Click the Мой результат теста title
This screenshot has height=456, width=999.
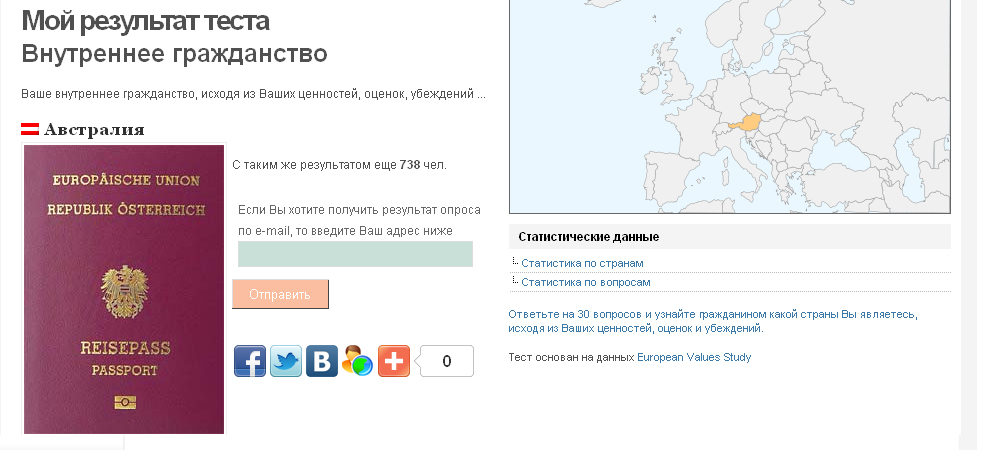(145, 20)
